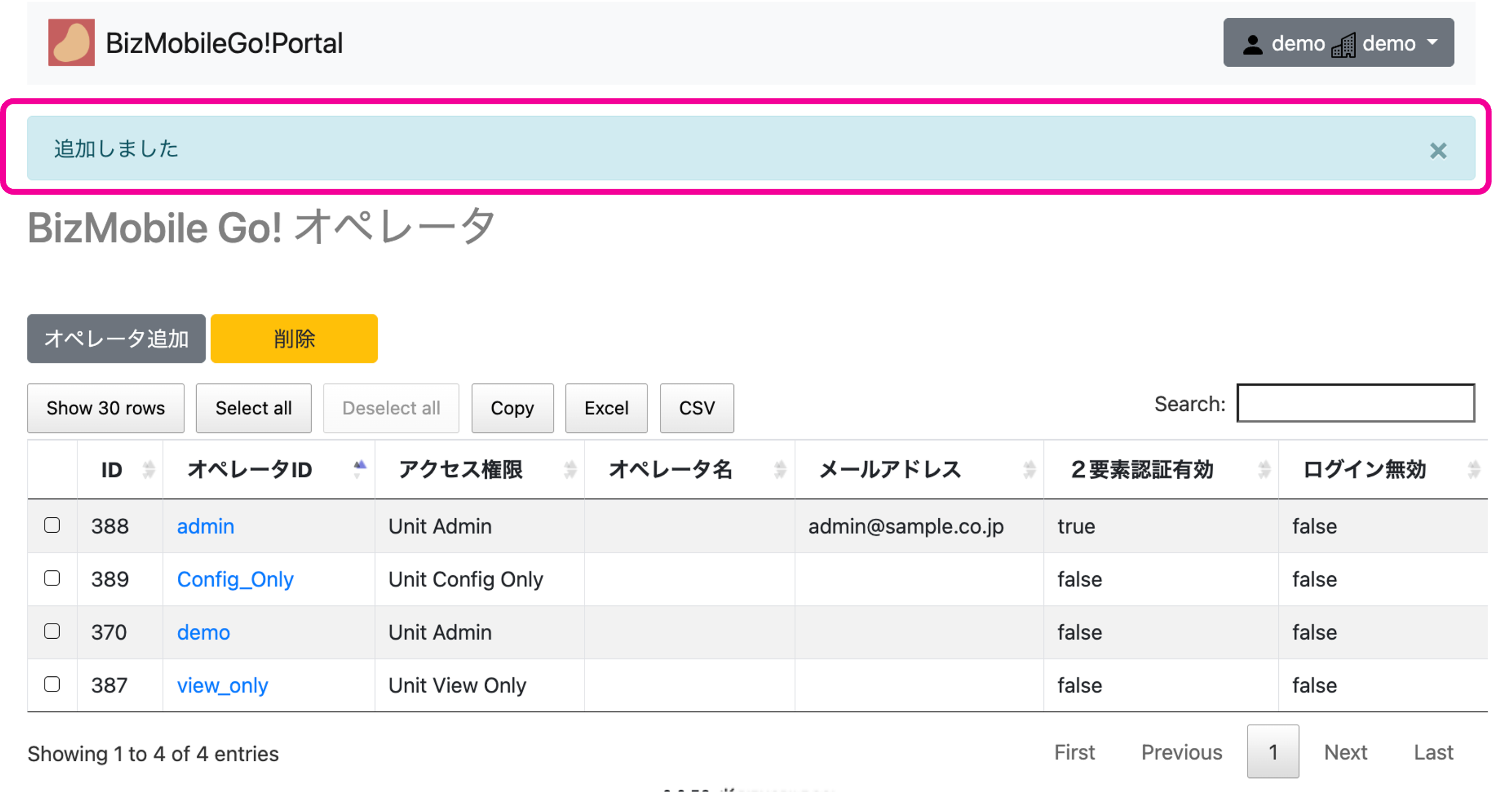Export the table with the Excel button
Image resolution: width=1512 pixels, height=793 pixels.
tap(606, 408)
